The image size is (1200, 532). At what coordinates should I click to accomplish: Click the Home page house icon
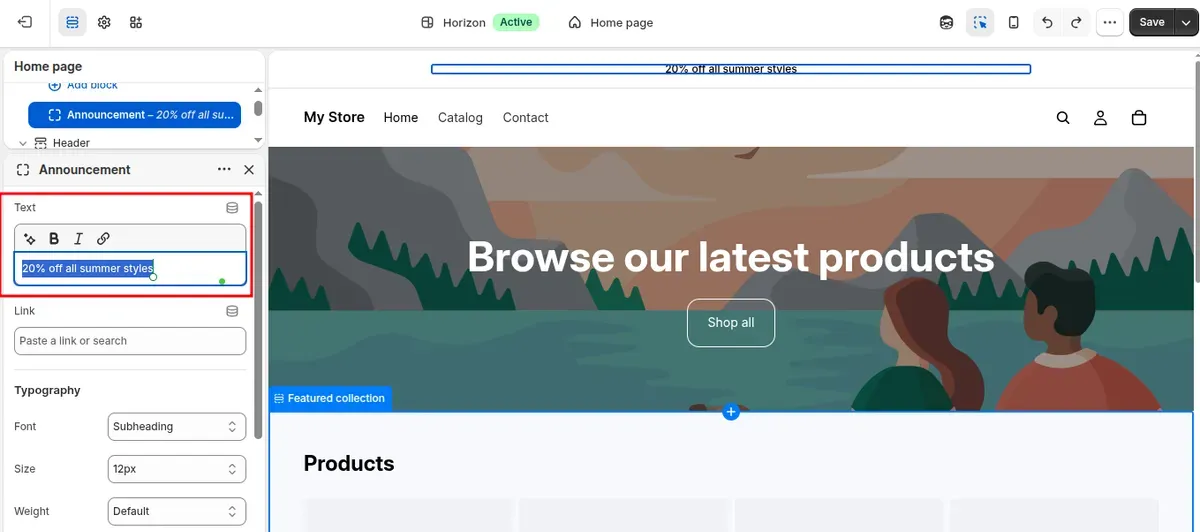(574, 22)
